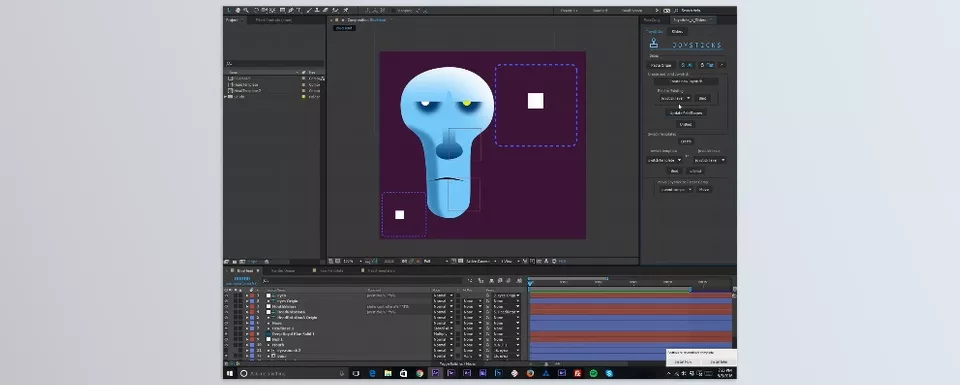Open blending mode dropdown for Deep Royal Blue Solid
This screenshot has height=385, width=960.
coord(442,334)
